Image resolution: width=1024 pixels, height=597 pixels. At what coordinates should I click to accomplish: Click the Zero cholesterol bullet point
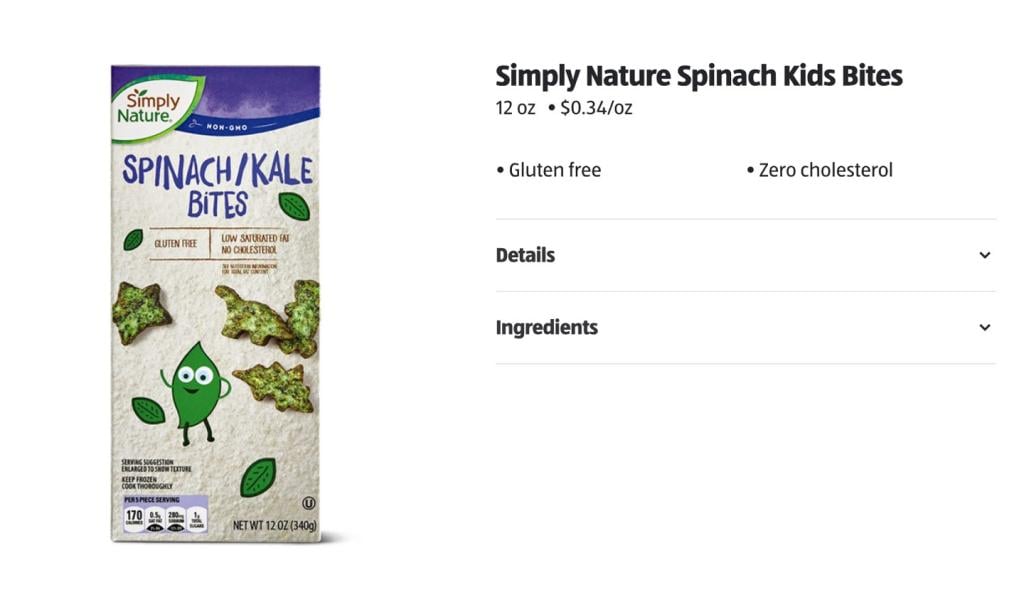tap(820, 170)
